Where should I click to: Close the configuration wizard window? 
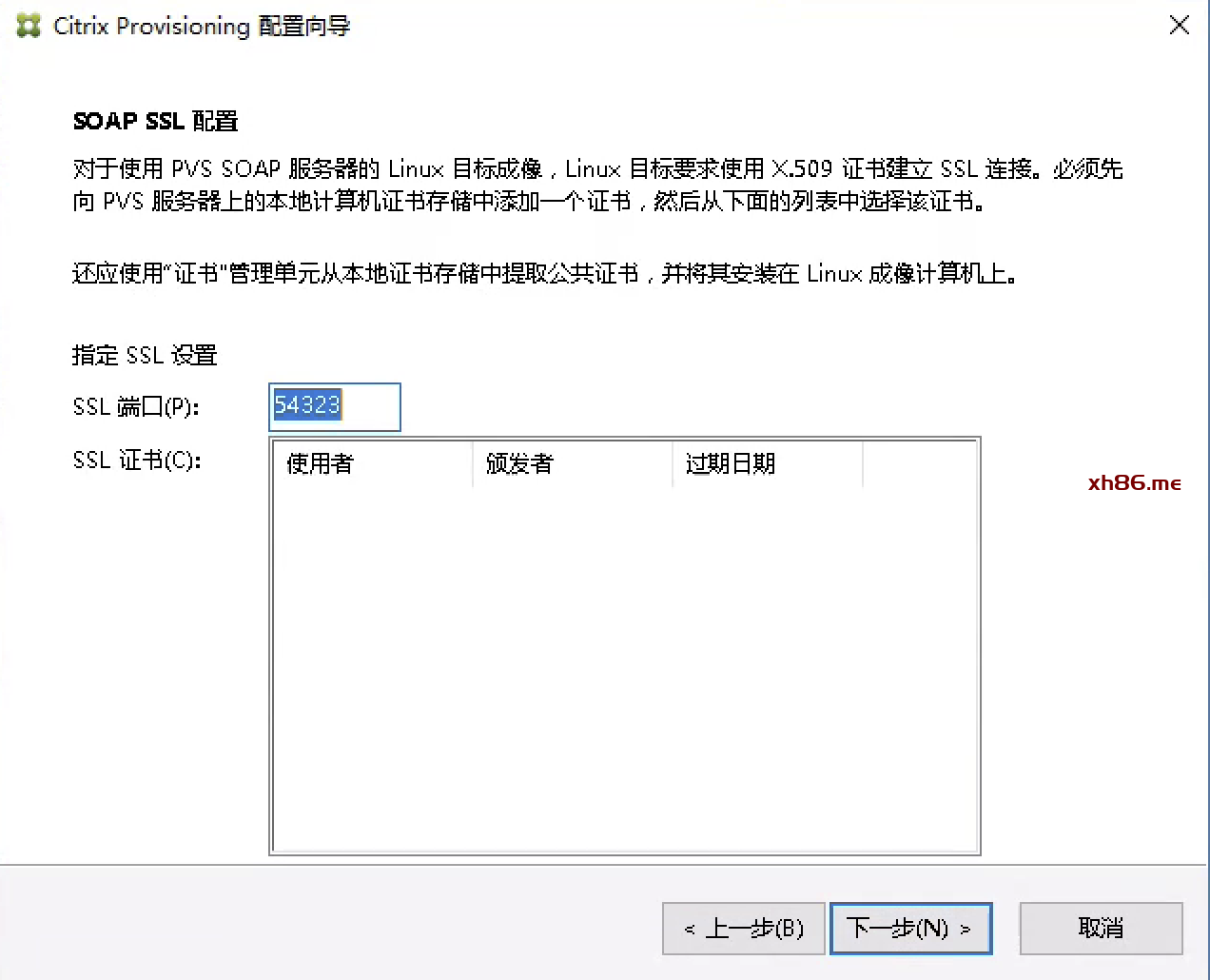pos(1179,26)
